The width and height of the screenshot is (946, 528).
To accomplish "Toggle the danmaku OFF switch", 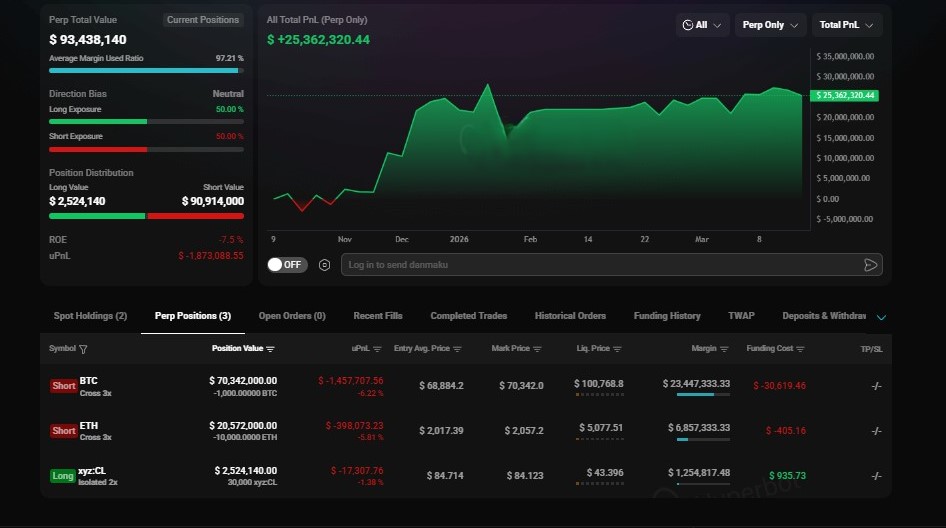I will (287, 265).
